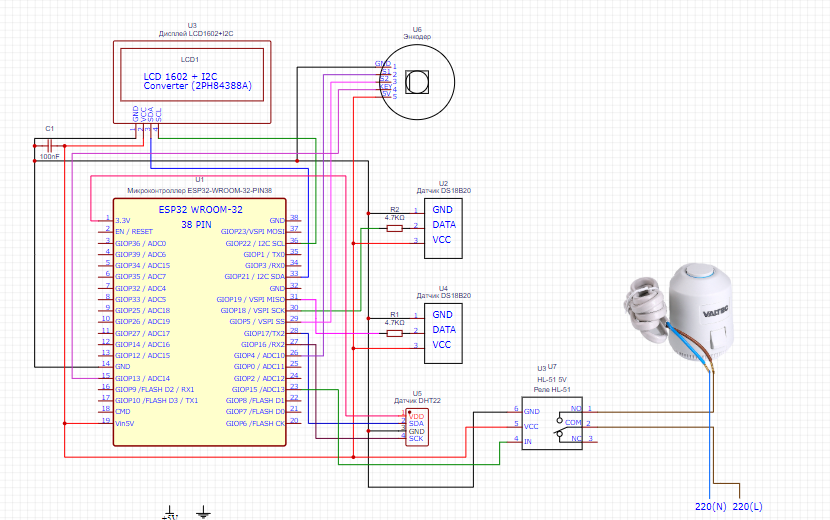Select the R2 resistor symbol
830x520 pixels.
(394, 228)
